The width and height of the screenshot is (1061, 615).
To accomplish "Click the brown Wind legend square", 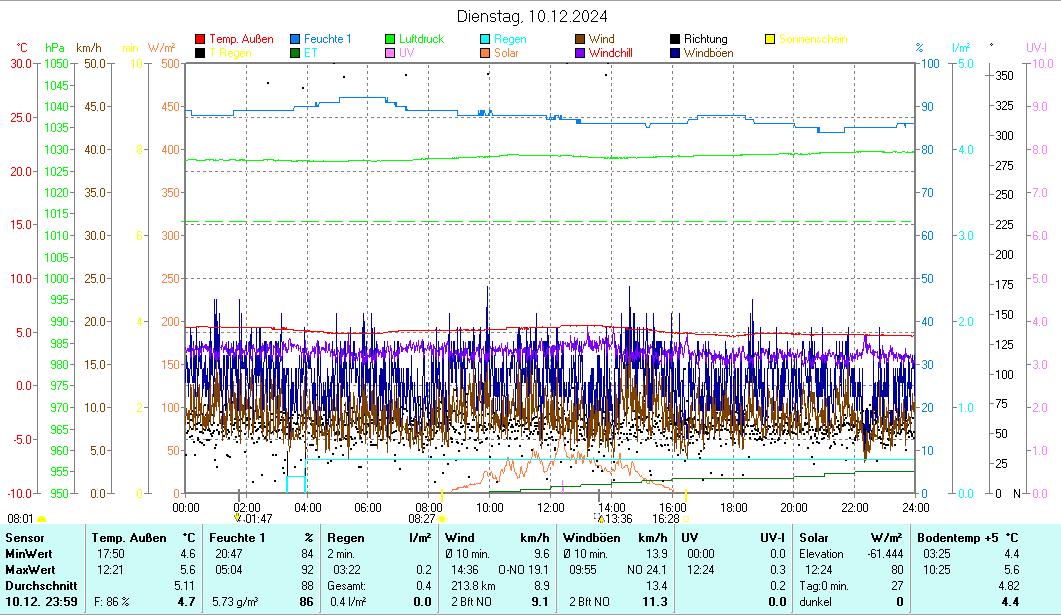I will point(580,39).
